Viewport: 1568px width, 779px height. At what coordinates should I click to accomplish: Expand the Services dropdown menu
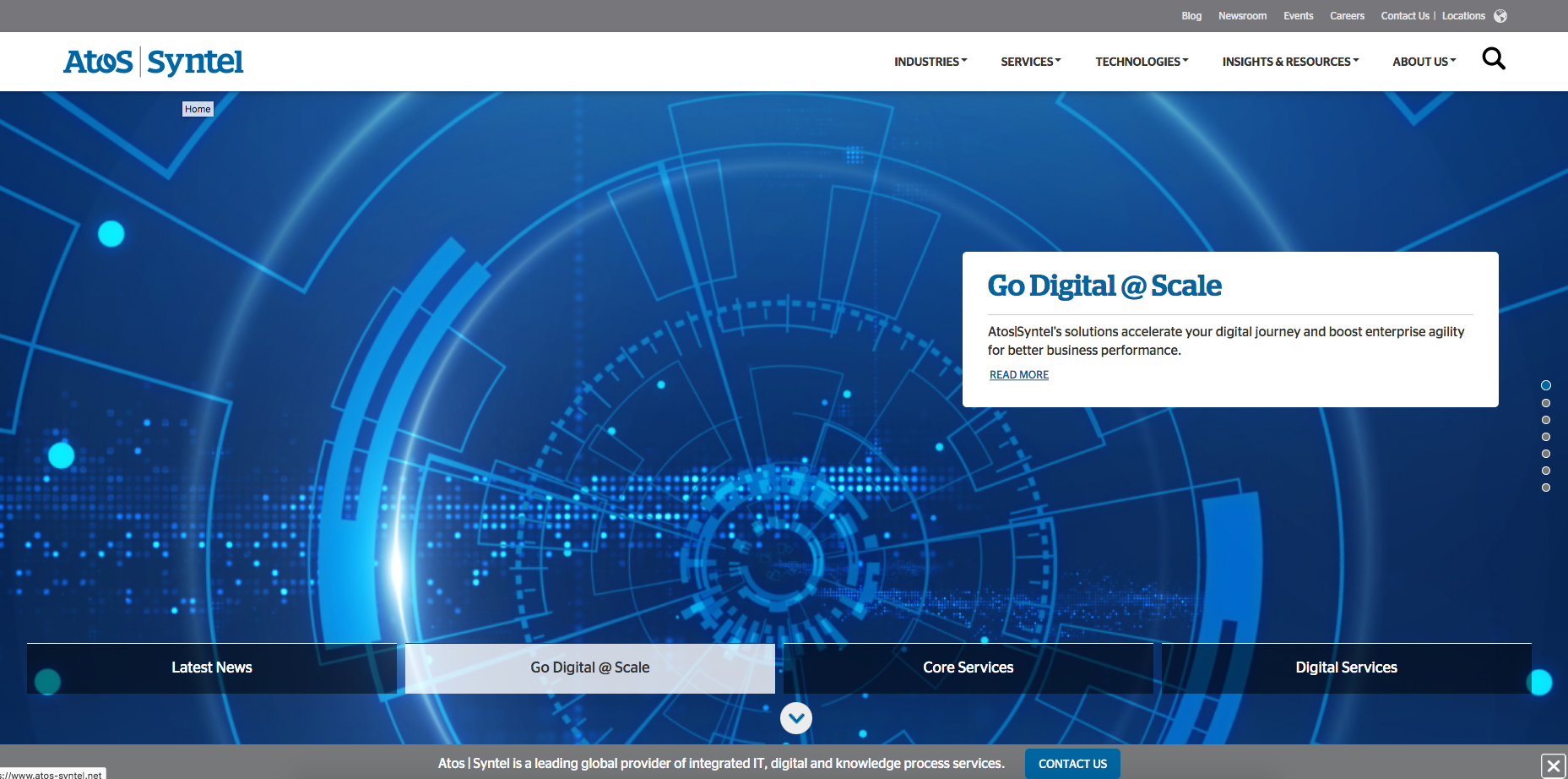tap(1031, 62)
